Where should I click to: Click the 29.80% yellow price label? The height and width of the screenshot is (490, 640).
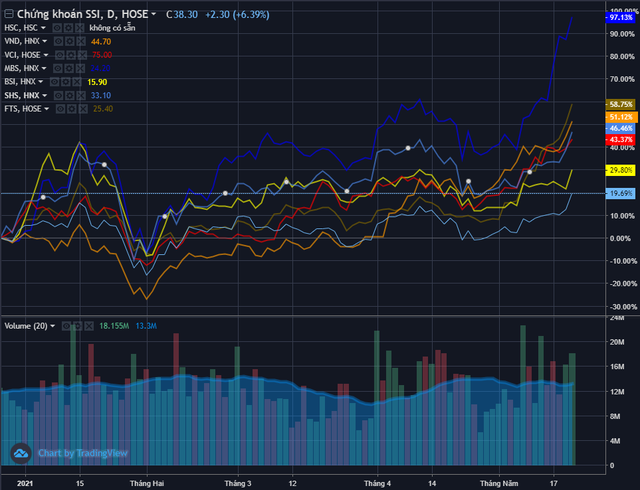[620, 170]
